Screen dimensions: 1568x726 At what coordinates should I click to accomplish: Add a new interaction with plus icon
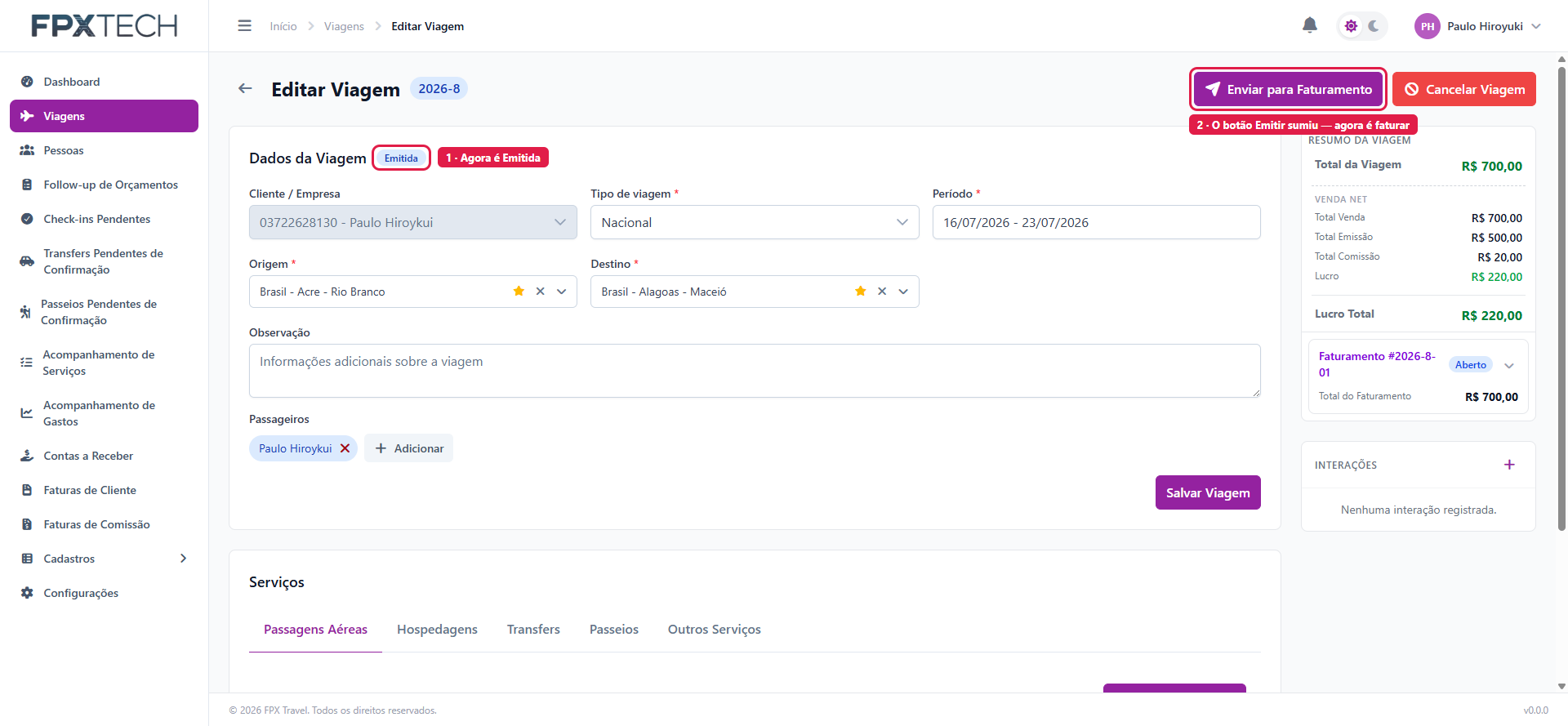pos(1509,465)
